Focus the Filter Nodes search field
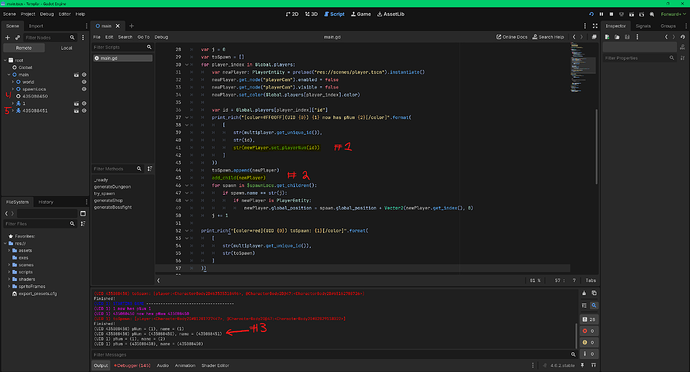The width and height of the screenshot is (690, 372). [x=50, y=37]
